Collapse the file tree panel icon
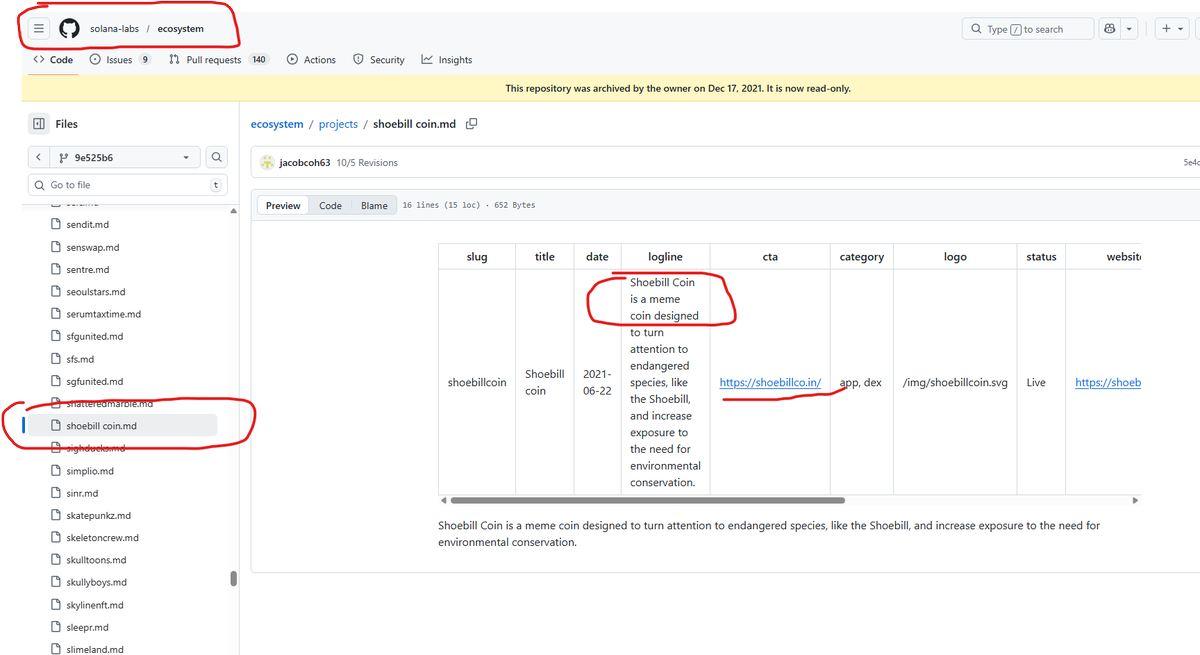The width and height of the screenshot is (1200, 655). tap(39, 124)
